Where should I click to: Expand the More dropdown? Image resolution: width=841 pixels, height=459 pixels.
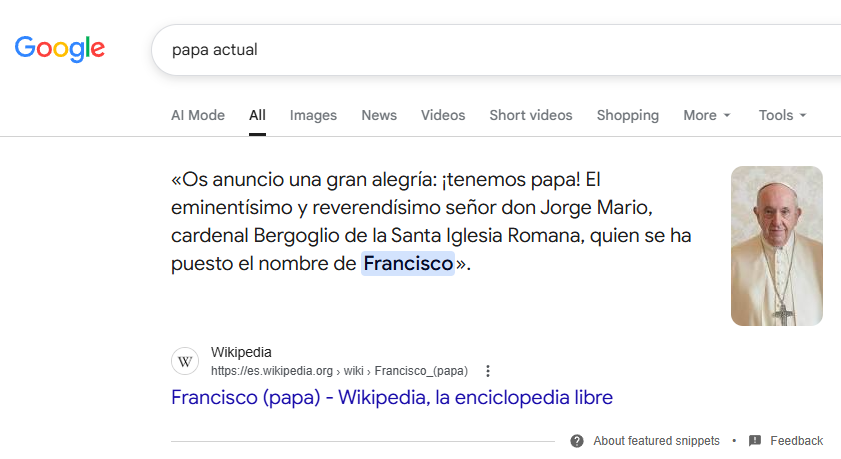707,115
